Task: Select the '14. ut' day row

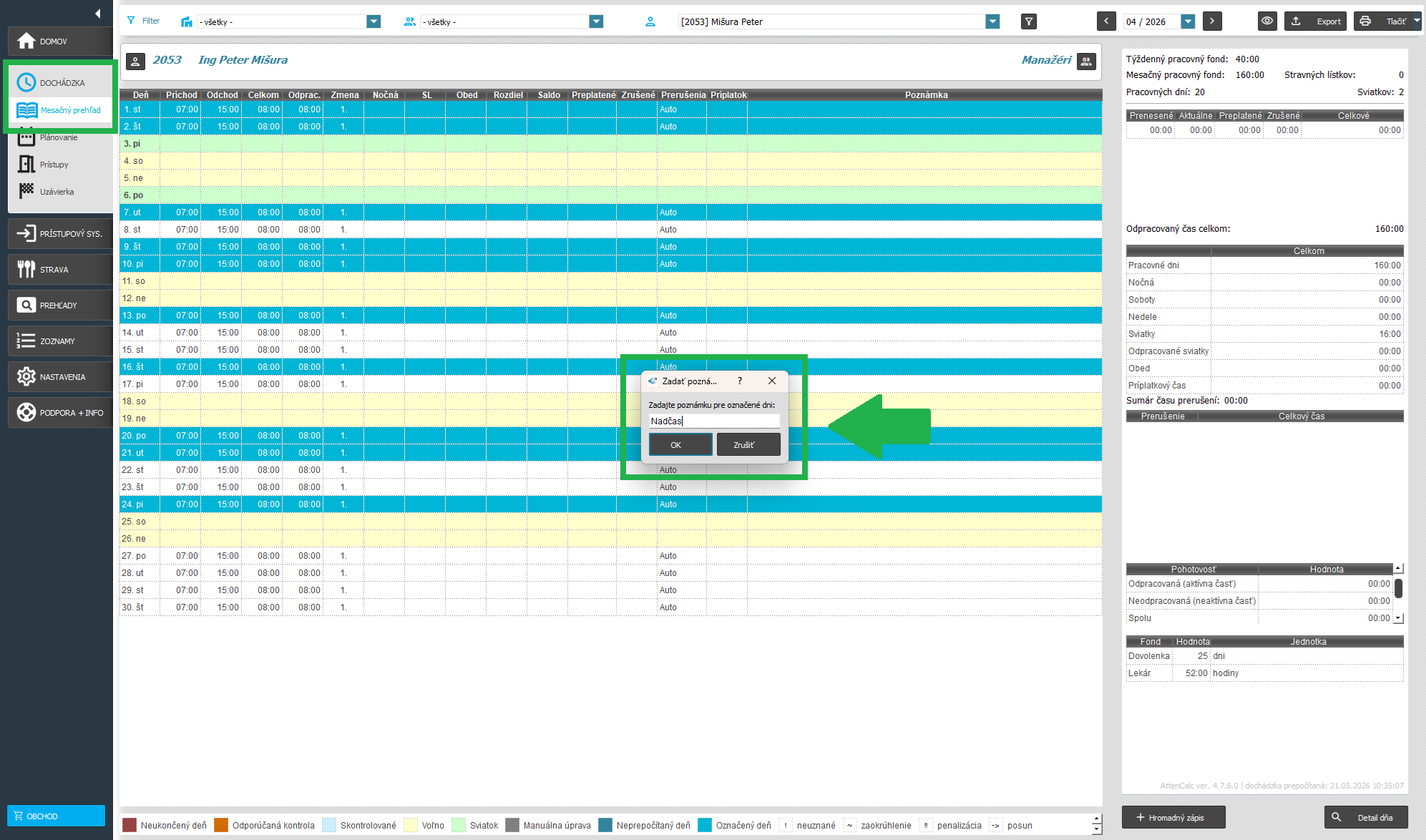Action: [x=610, y=333]
